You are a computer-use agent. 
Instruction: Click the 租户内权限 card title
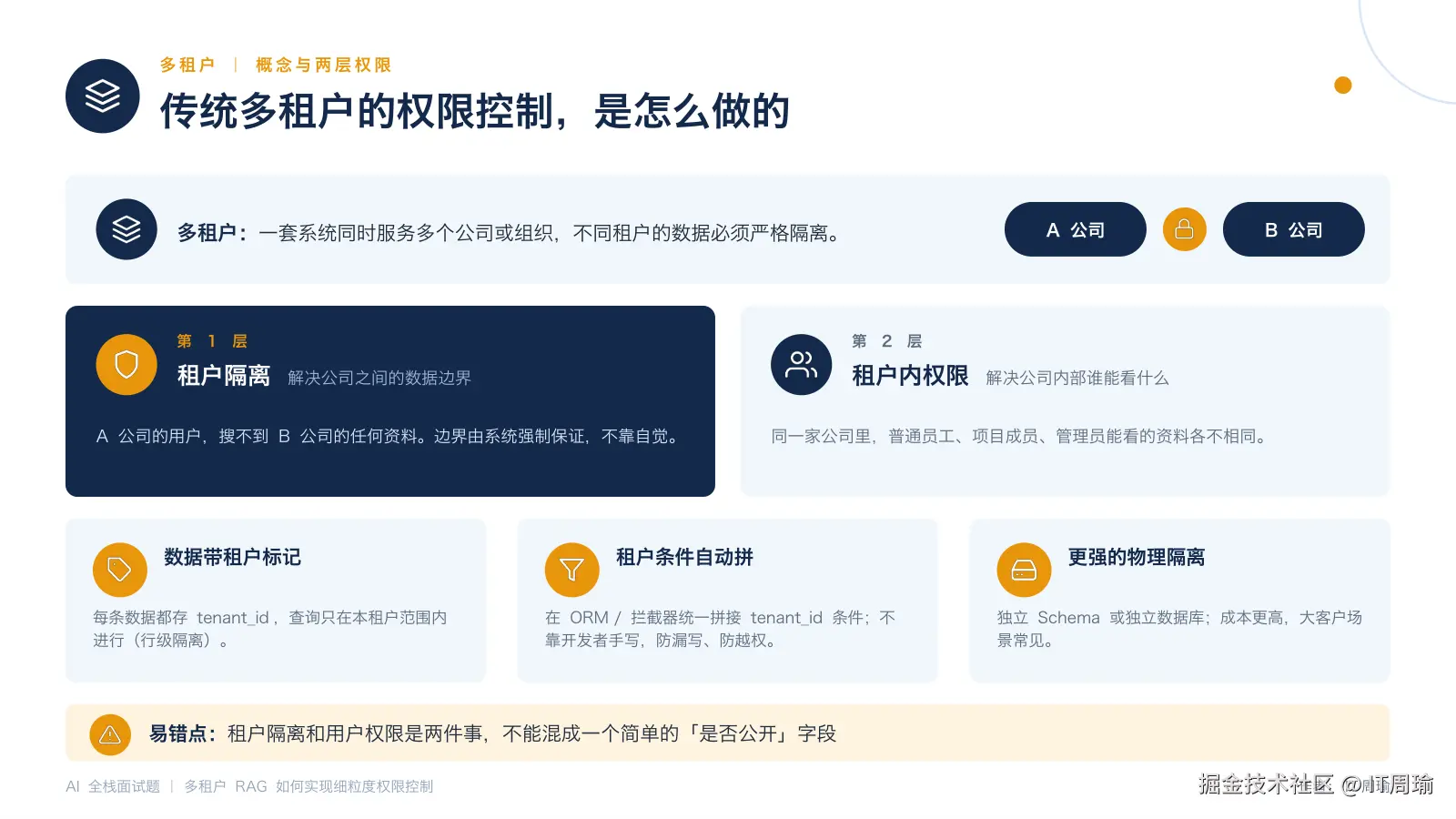pyautogui.click(x=910, y=376)
